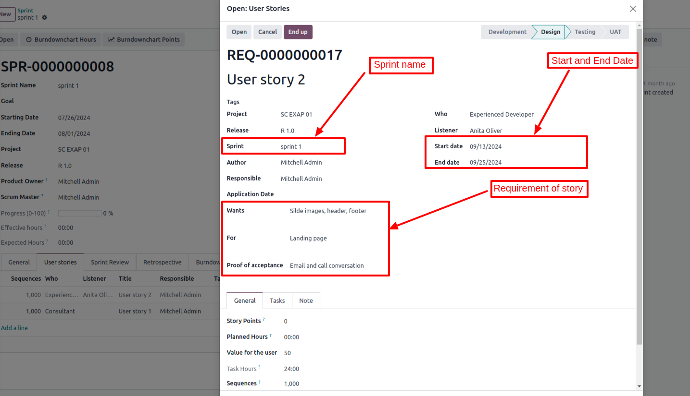The width and height of the screenshot is (690, 396).
Task: Switch to the Tasks tab
Action: click(277, 301)
